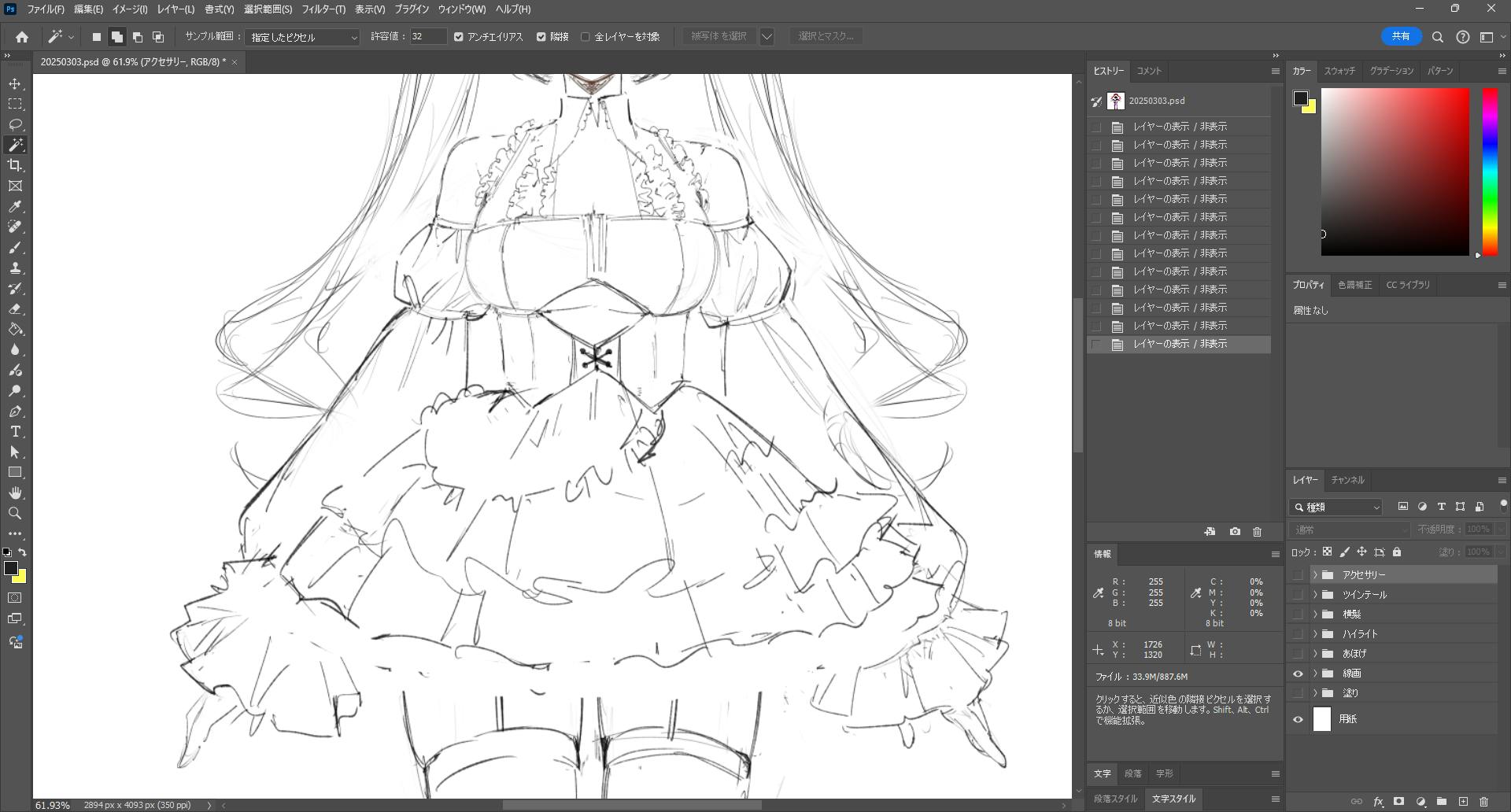This screenshot has width=1511, height=812.
Task: Select the Horizontal Type tool
Action: tap(15, 432)
